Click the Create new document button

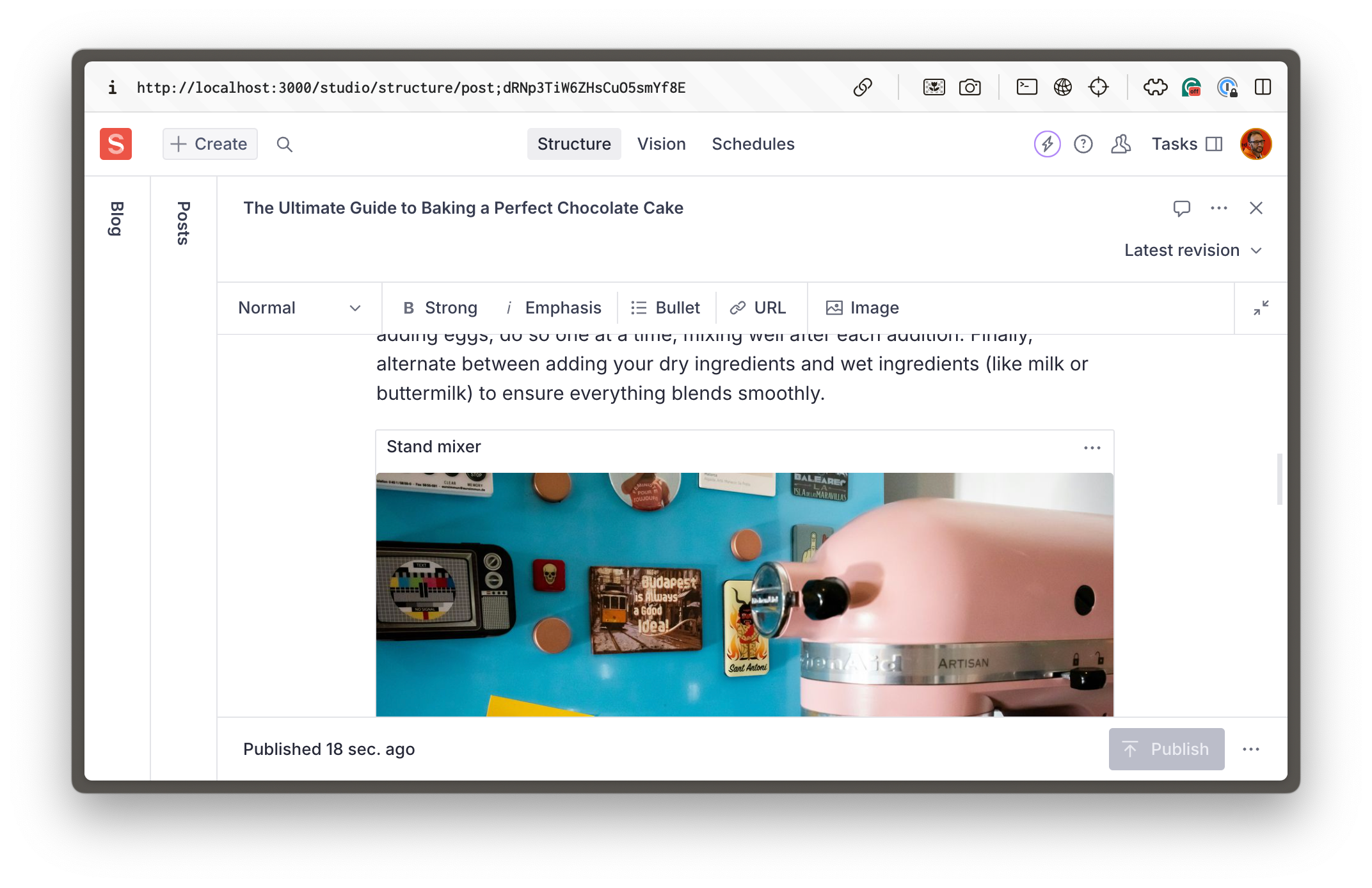209,144
